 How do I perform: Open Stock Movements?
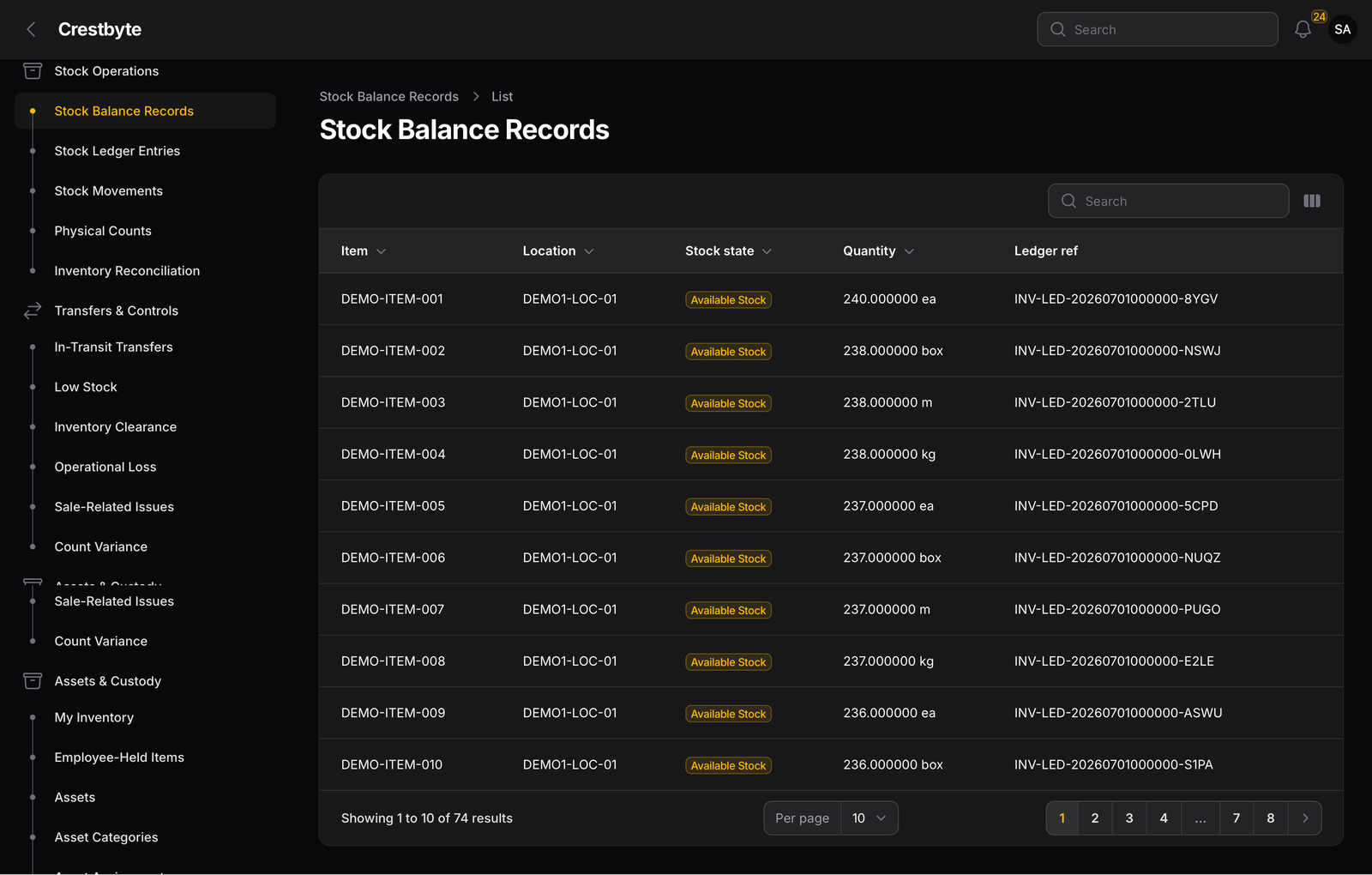(x=109, y=191)
